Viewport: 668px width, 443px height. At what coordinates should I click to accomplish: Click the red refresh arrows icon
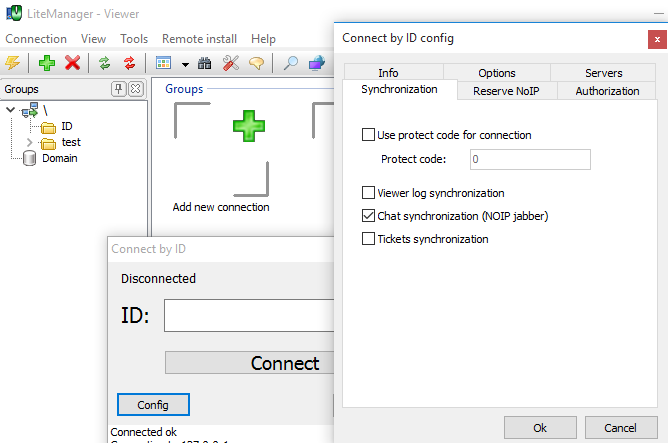click(x=130, y=63)
